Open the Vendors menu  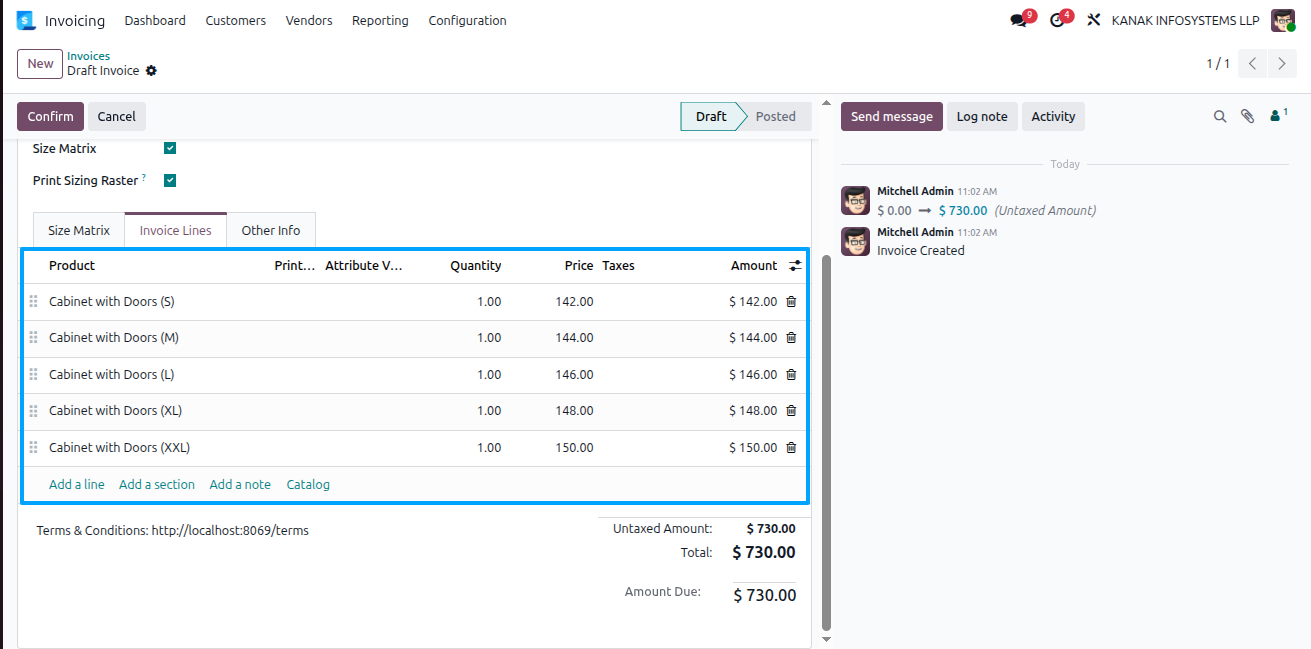309,20
